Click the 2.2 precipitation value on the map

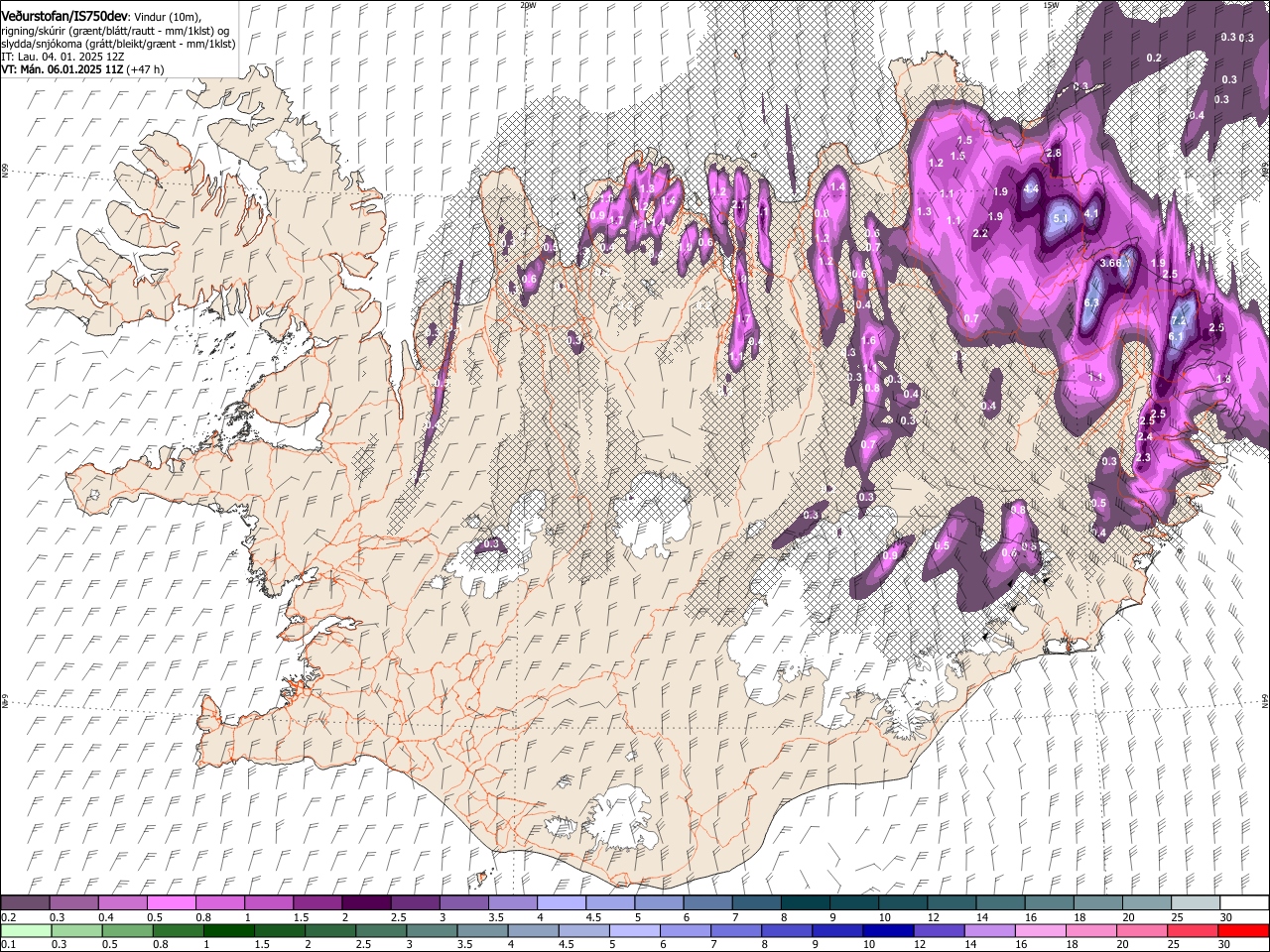(980, 234)
